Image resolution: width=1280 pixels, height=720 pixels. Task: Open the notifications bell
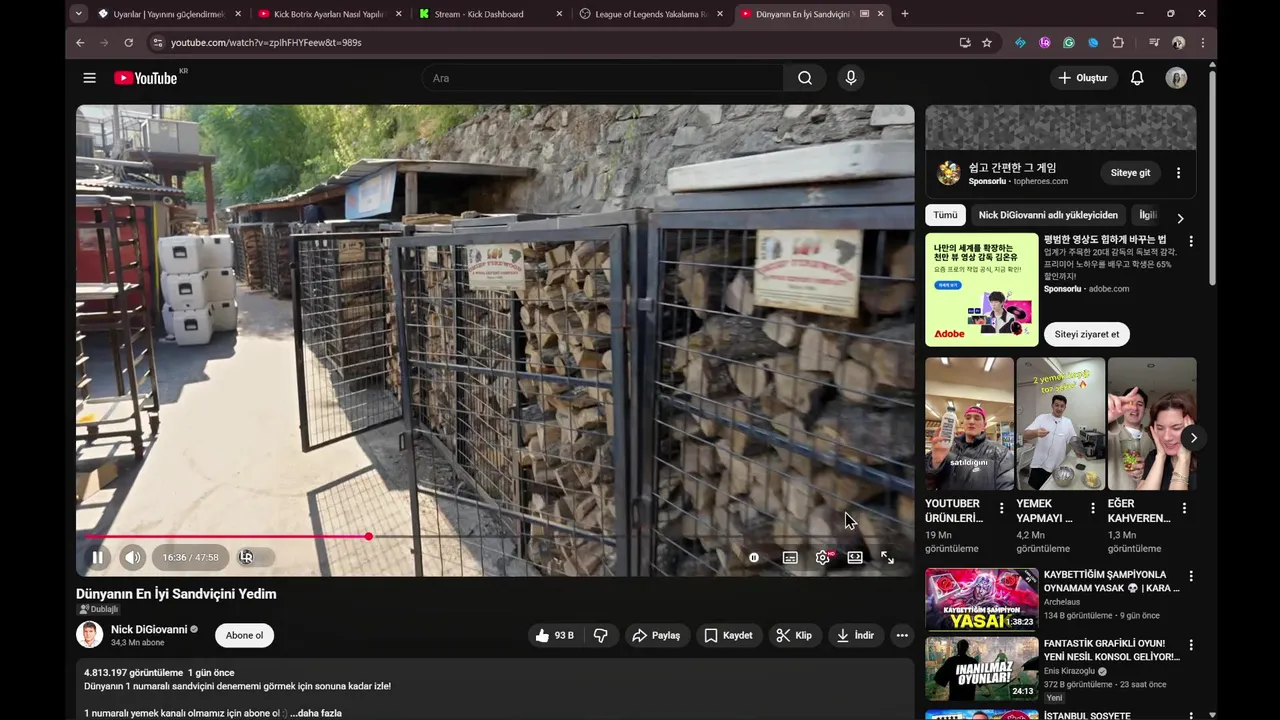click(x=1137, y=78)
